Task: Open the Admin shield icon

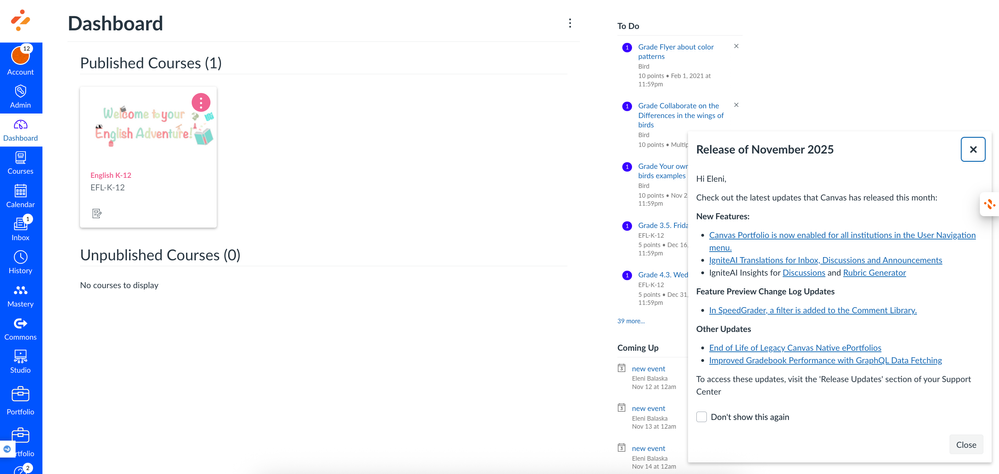Action: pos(20,96)
